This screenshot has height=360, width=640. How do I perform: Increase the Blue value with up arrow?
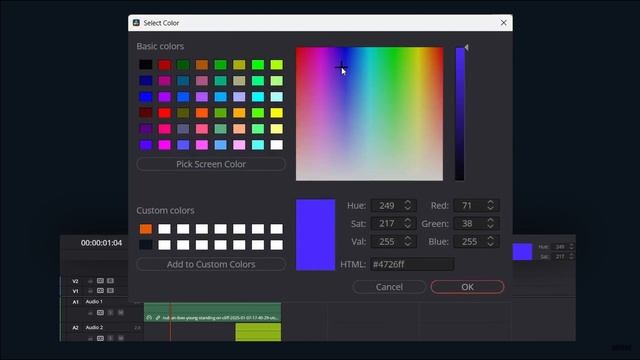click(x=491, y=238)
